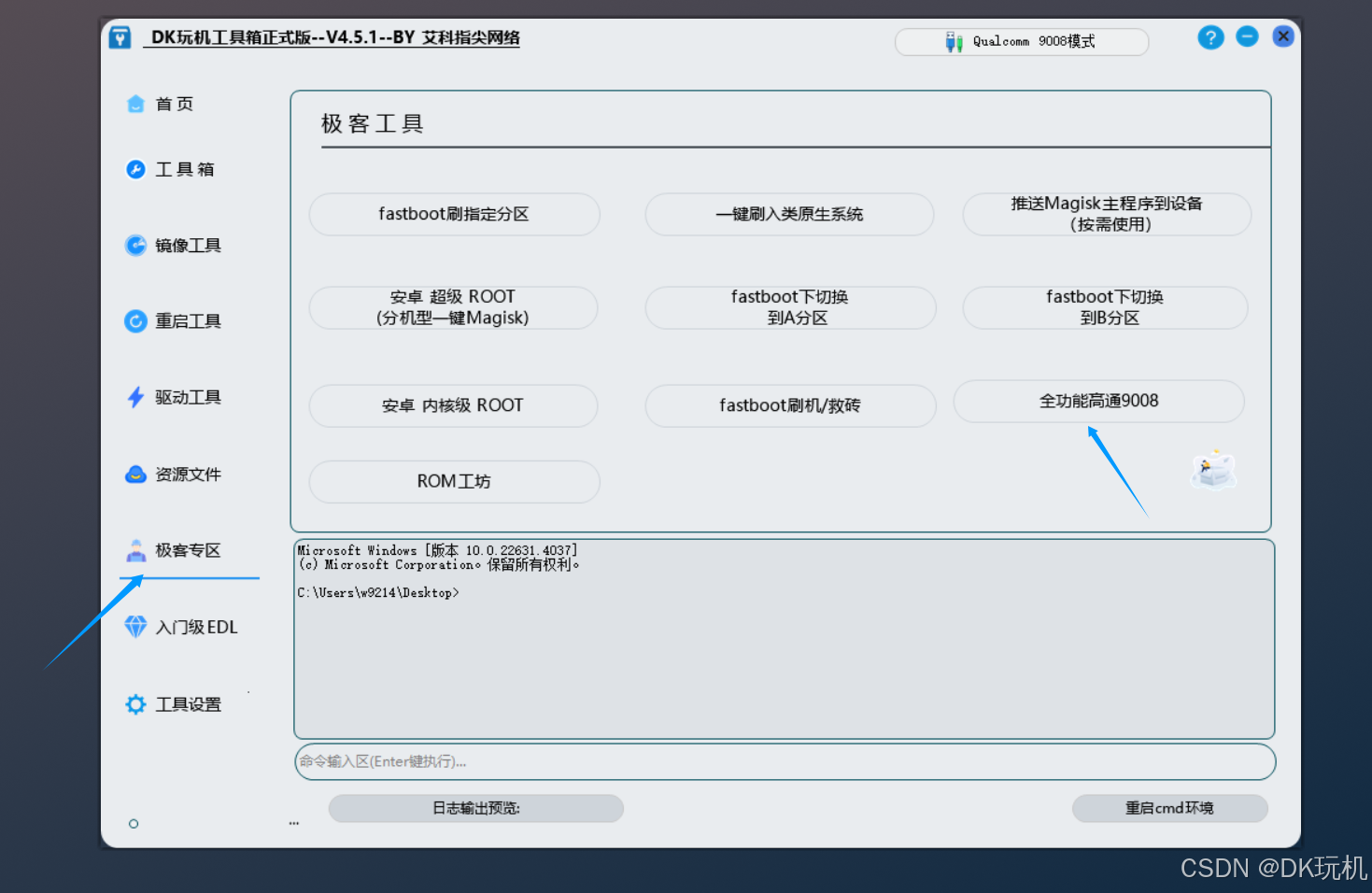Click the small circle indicator at bottom-left

tap(134, 824)
